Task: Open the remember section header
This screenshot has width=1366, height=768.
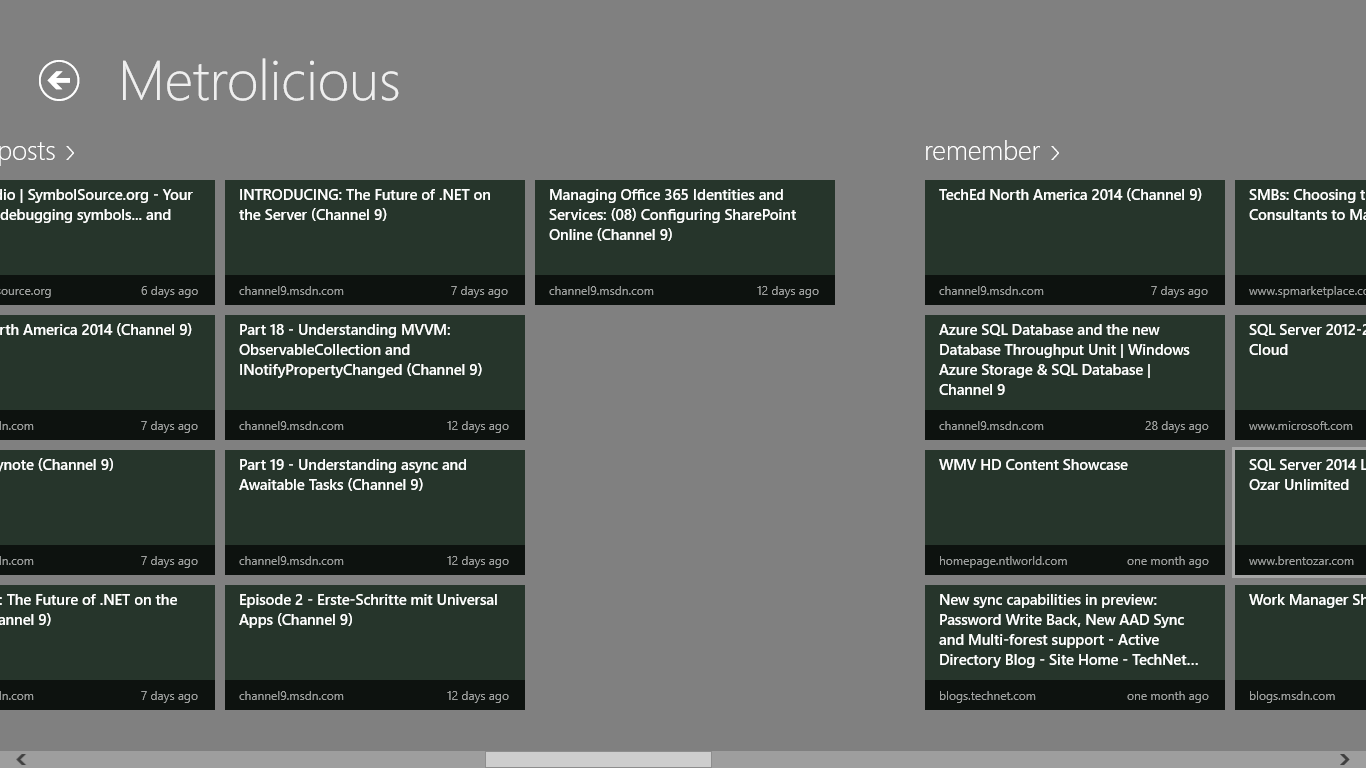Action: (x=992, y=151)
